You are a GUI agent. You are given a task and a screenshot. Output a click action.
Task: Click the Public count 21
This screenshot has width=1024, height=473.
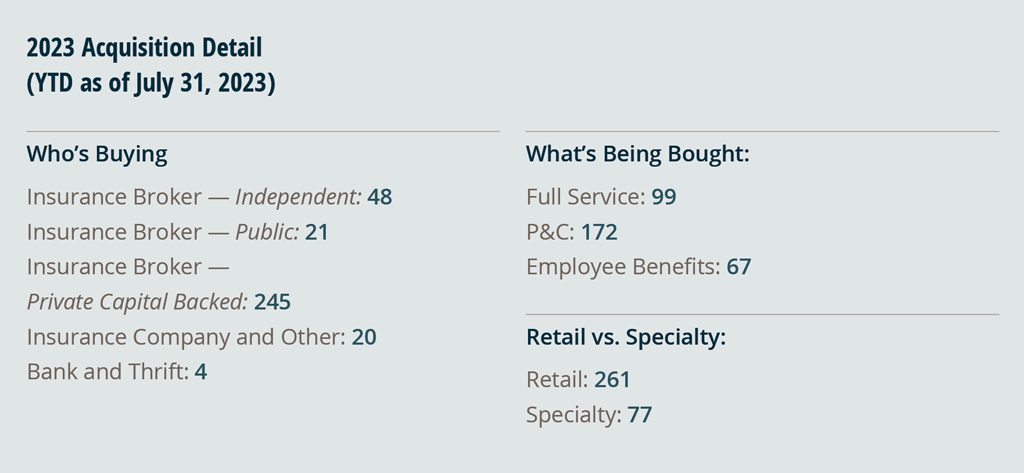317,232
